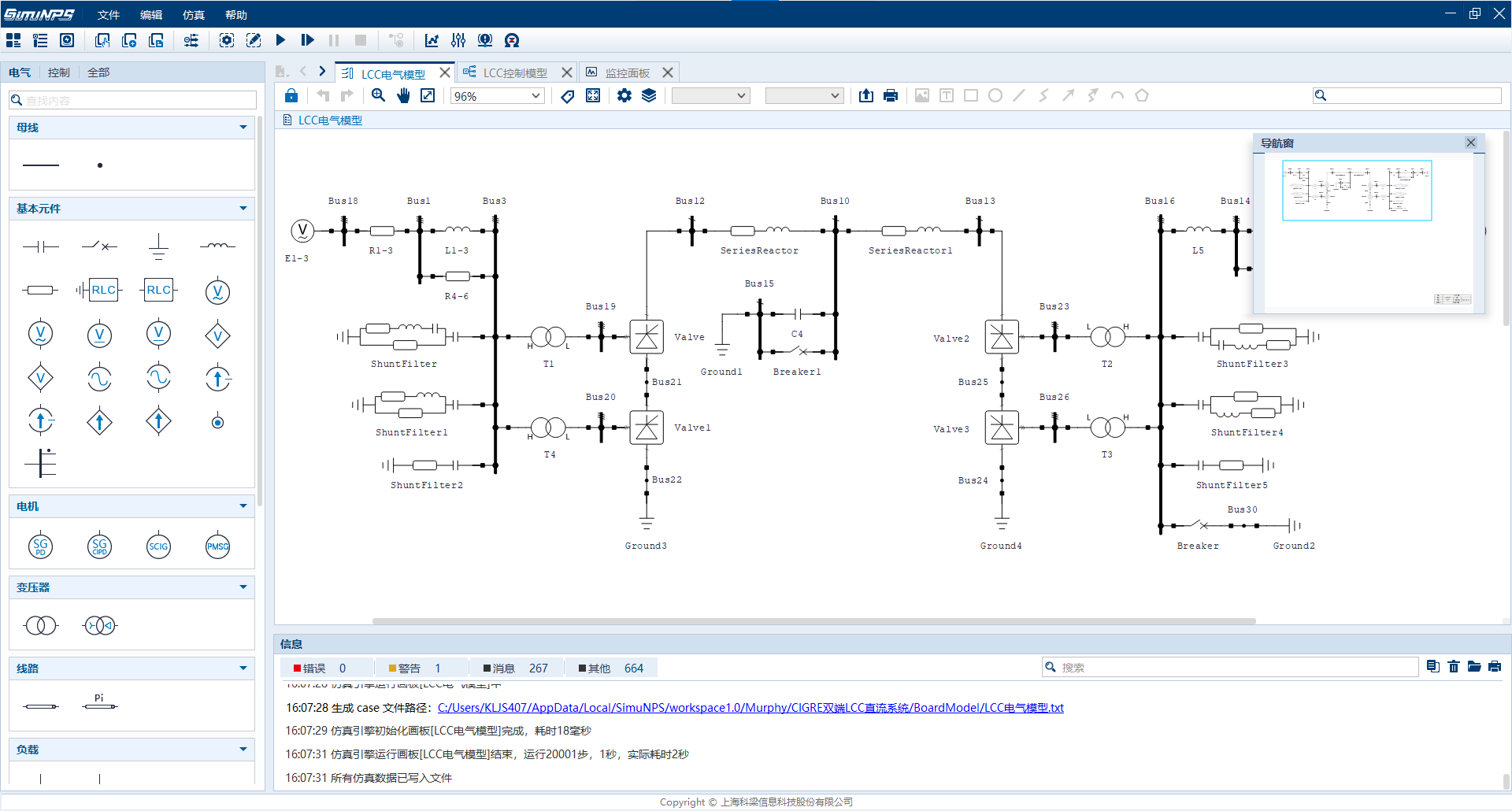Click the tag label icon

point(568,96)
